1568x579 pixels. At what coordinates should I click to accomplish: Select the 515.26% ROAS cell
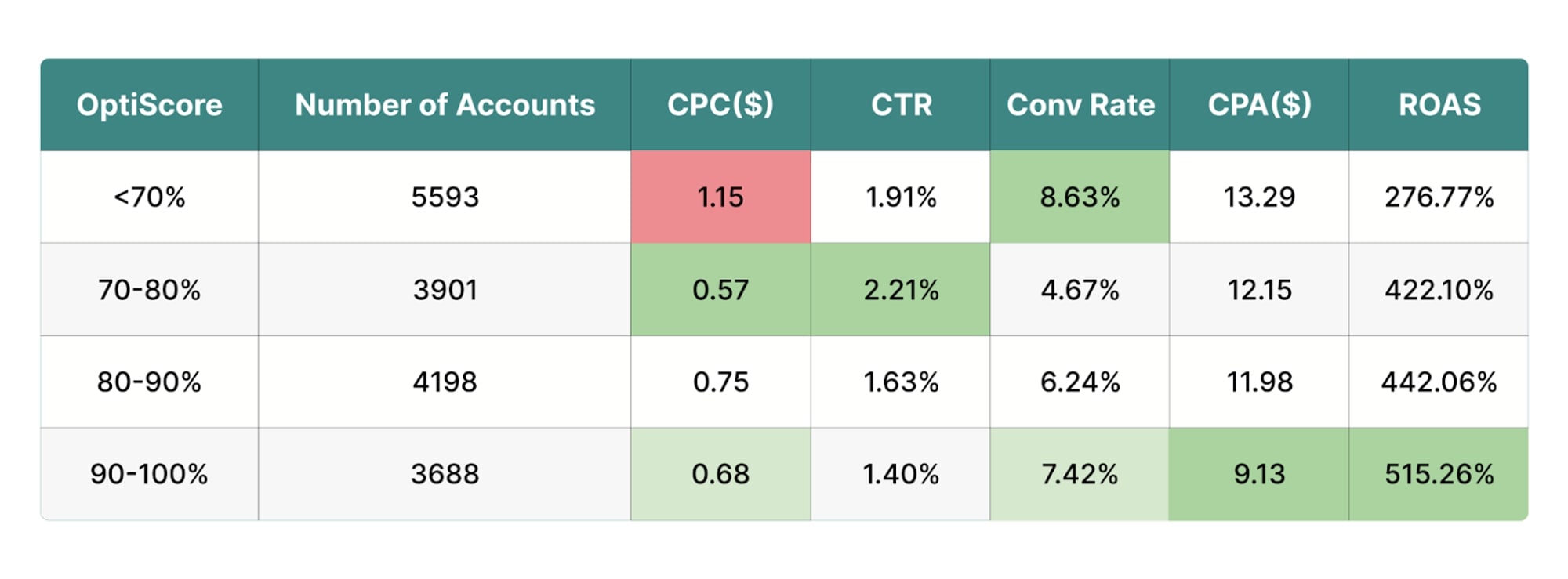click(x=1439, y=474)
